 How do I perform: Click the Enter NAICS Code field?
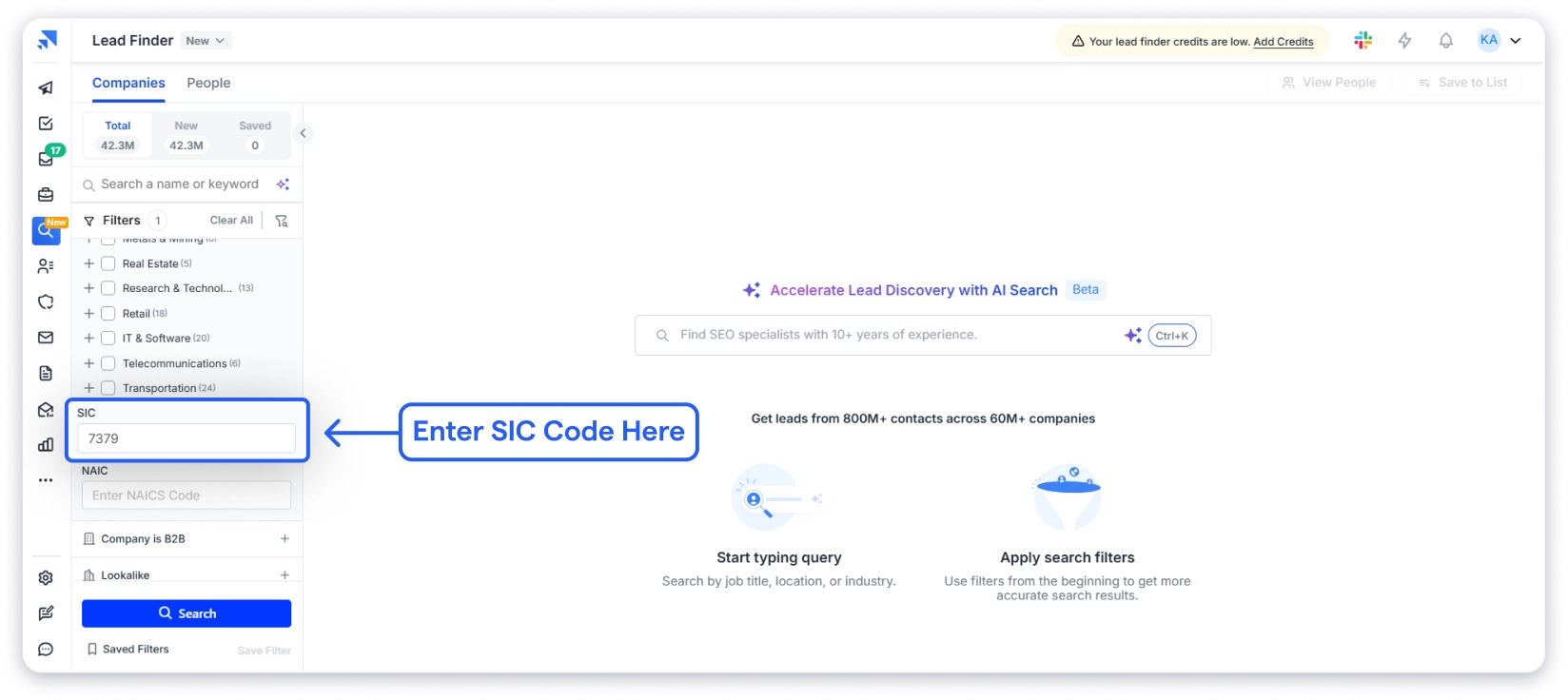pyautogui.click(x=186, y=496)
